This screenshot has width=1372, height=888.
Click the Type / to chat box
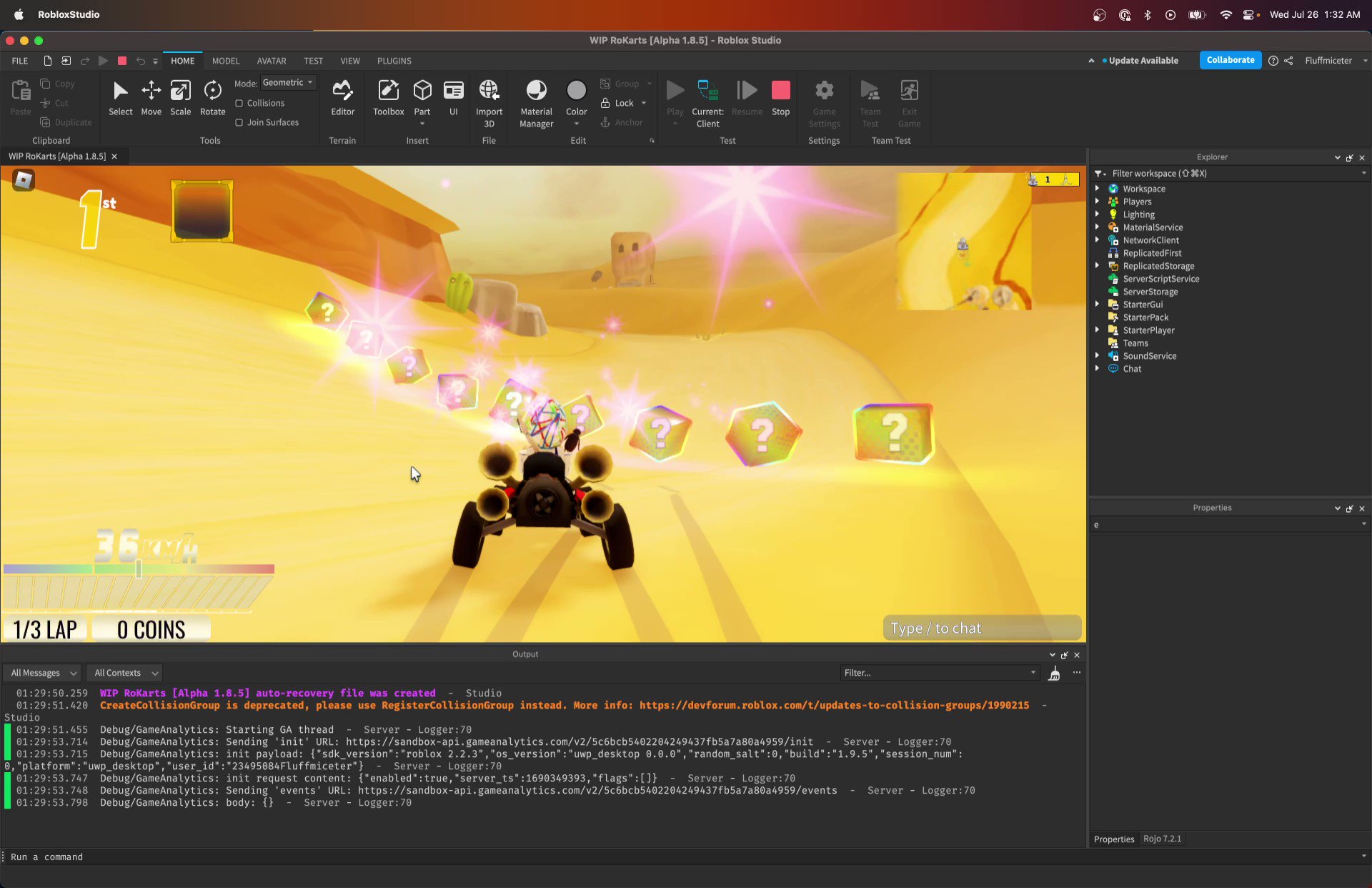coord(982,628)
